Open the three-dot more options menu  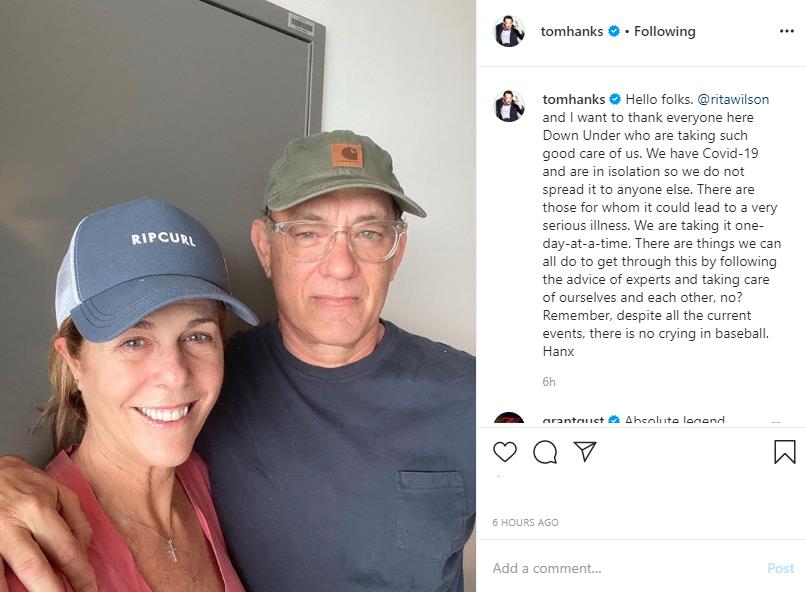coord(786,31)
